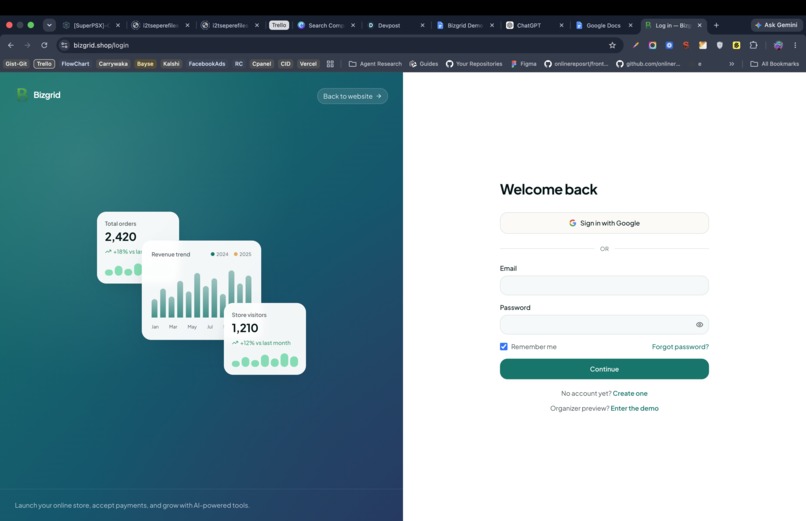Viewport: 806px width, 521px height.
Task: Open the tab groups grid icon in bookmarks bar
Action: (330, 64)
